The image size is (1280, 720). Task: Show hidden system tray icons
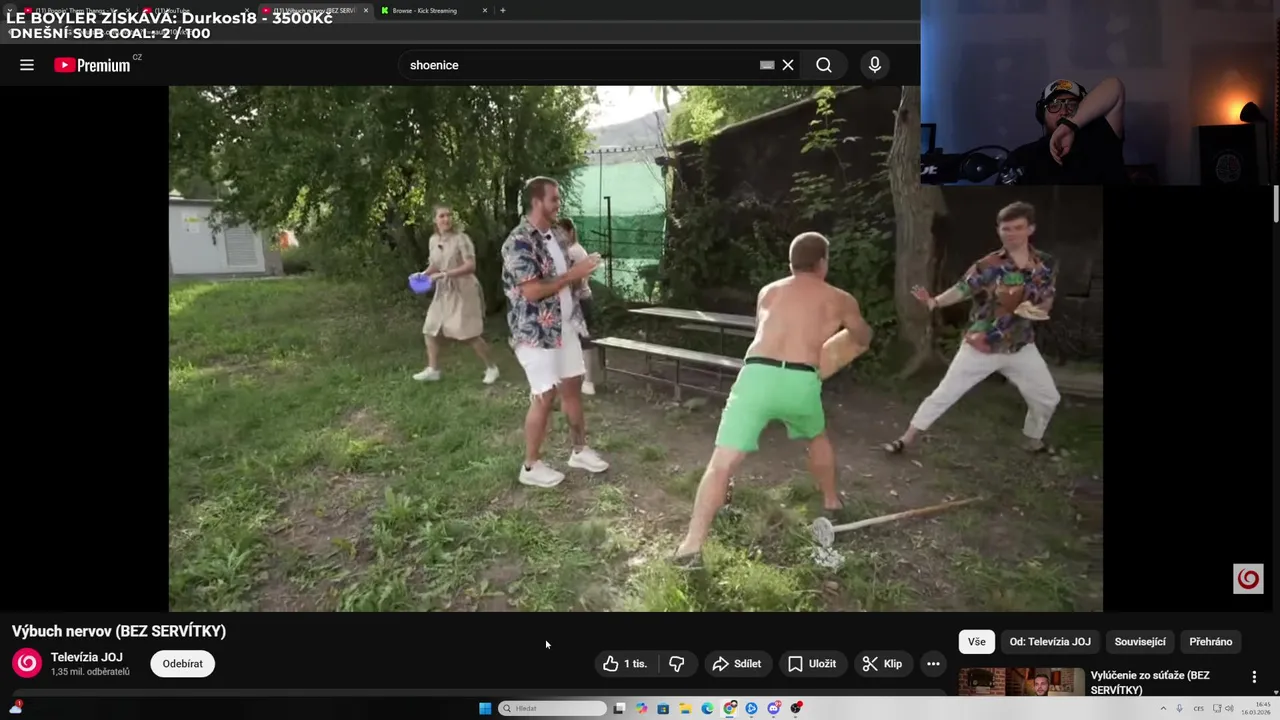(1163, 708)
